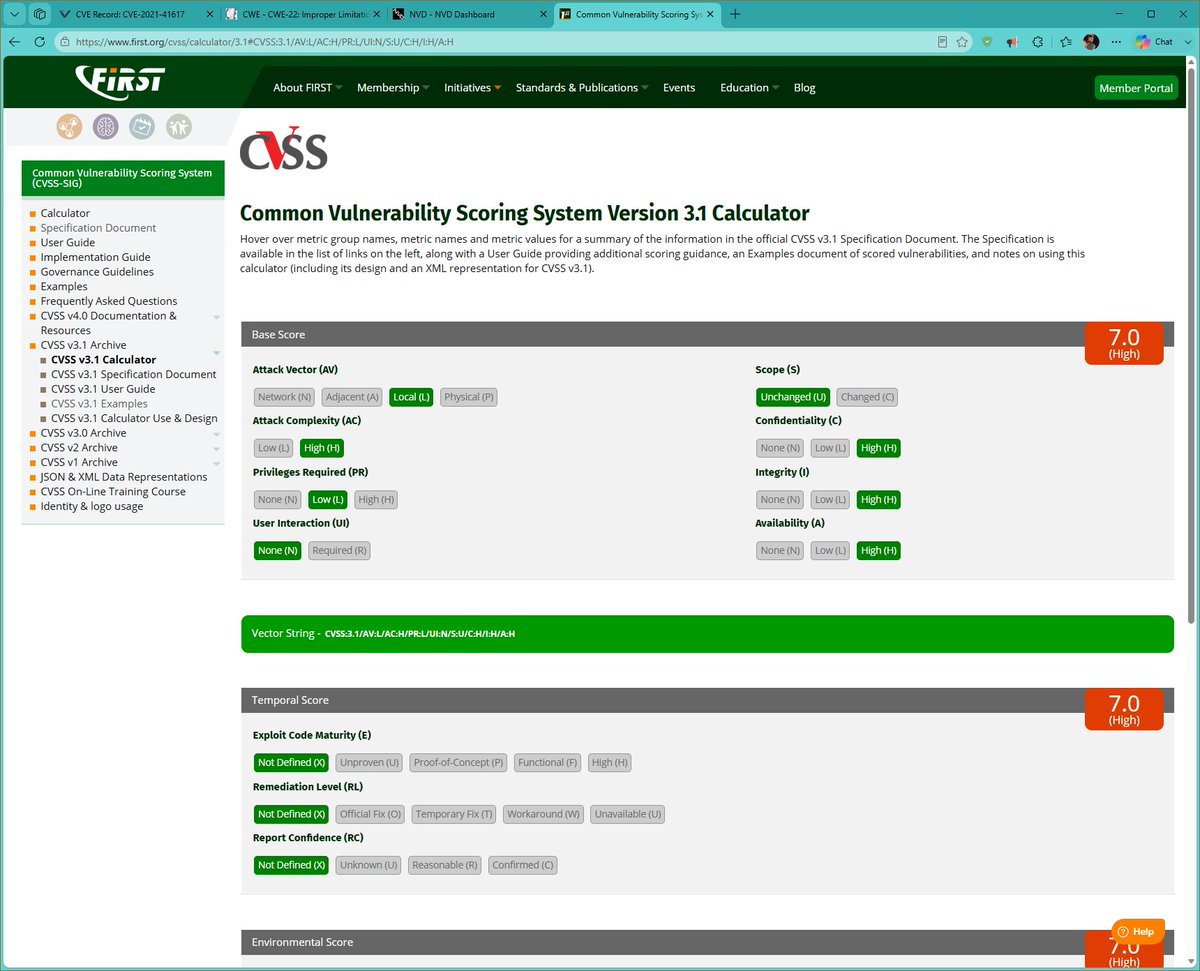Open browser Settings and more ellipsis
Image resolution: width=1200 pixels, height=971 pixels.
coord(1116,42)
